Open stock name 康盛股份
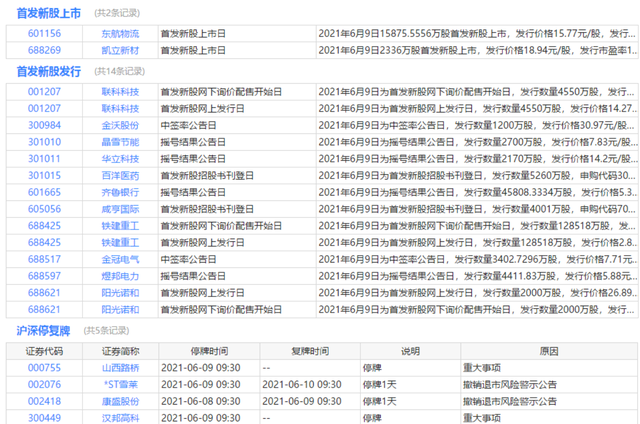Viewport: 640px width, 424px height. 120,402
